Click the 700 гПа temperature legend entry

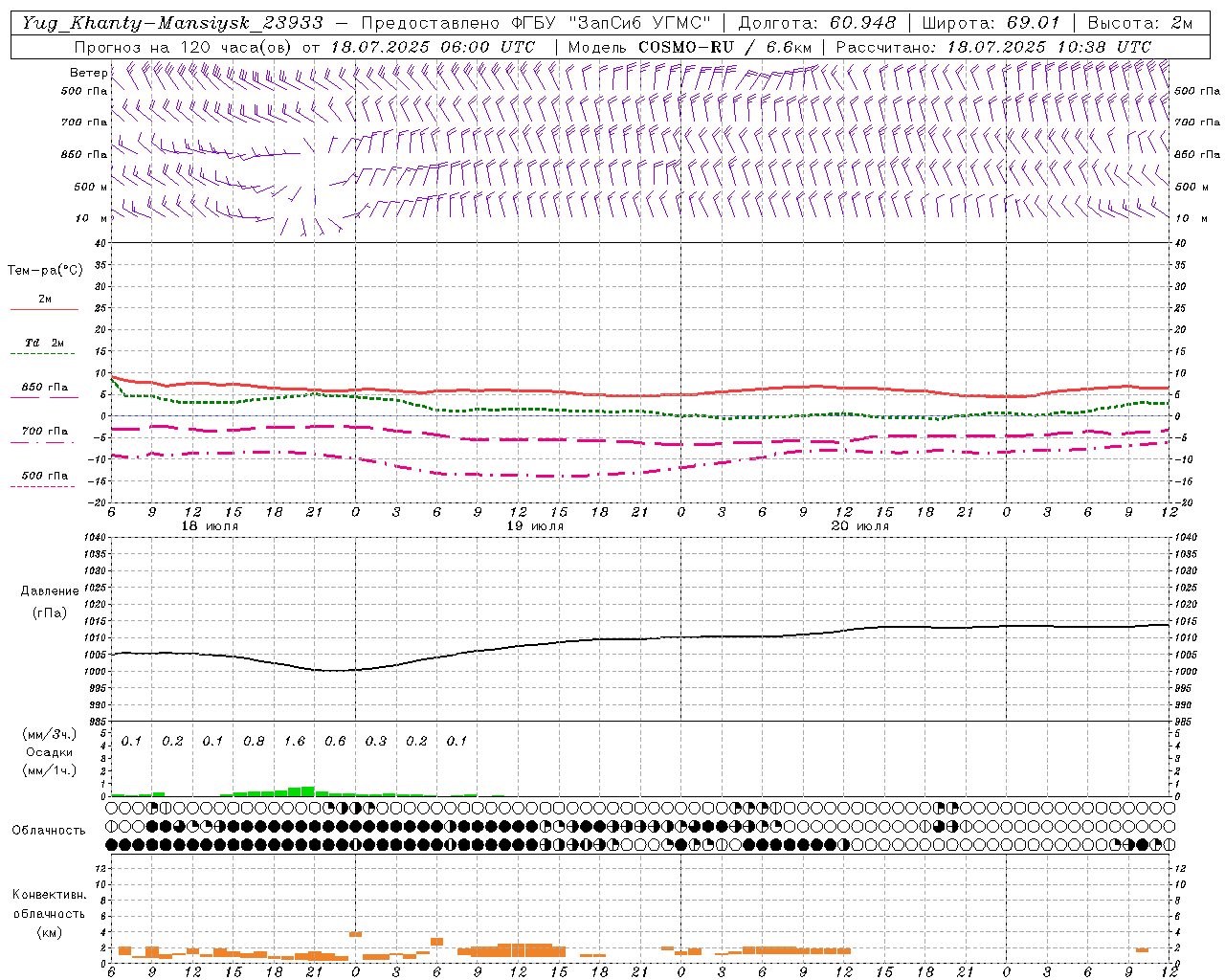pos(45,432)
